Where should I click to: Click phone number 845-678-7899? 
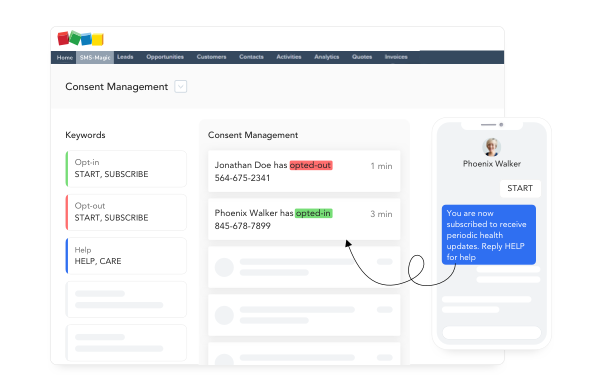click(x=242, y=226)
